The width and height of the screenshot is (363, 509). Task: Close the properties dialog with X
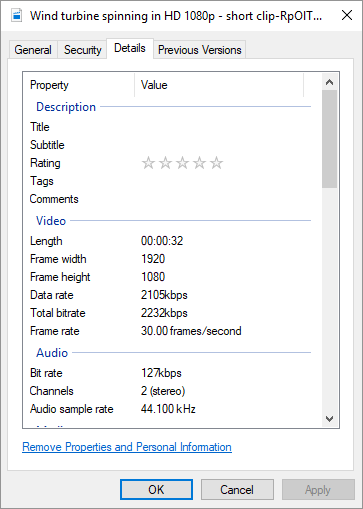347,15
